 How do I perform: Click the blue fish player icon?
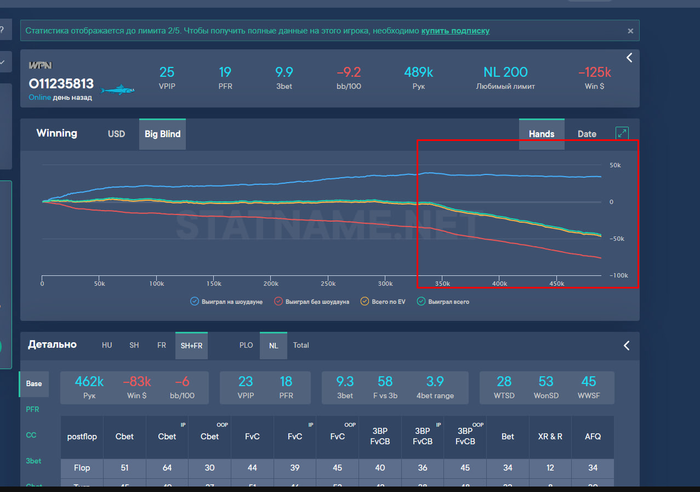(118, 90)
